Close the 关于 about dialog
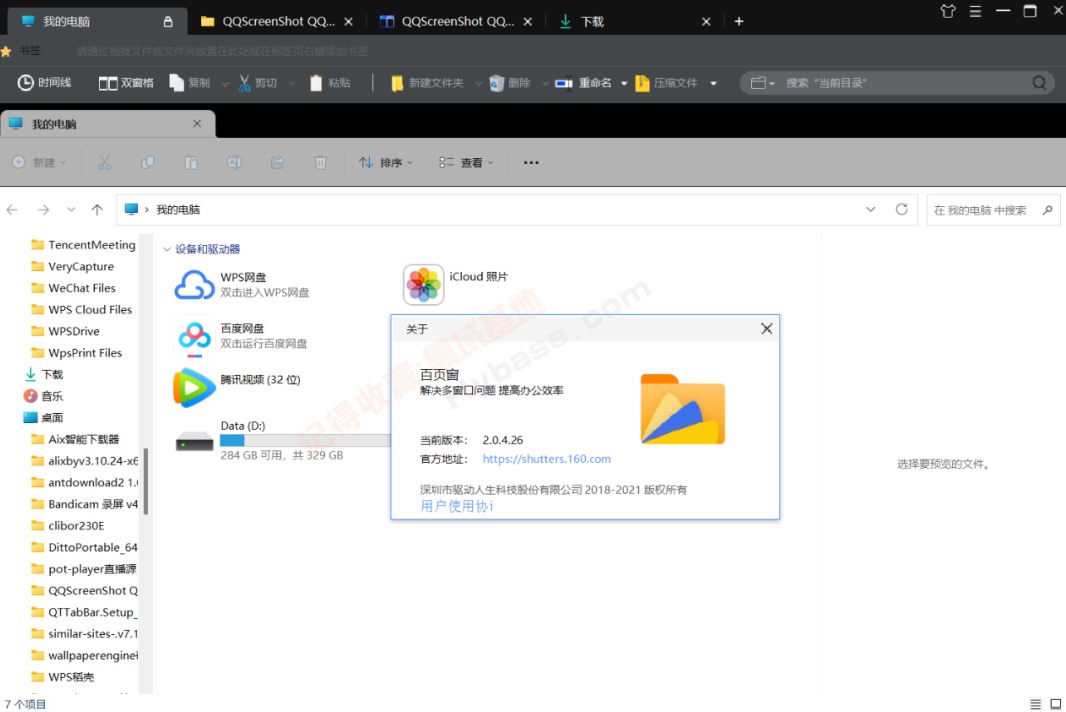This screenshot has height=712, width=1066. tap(766, 328)
